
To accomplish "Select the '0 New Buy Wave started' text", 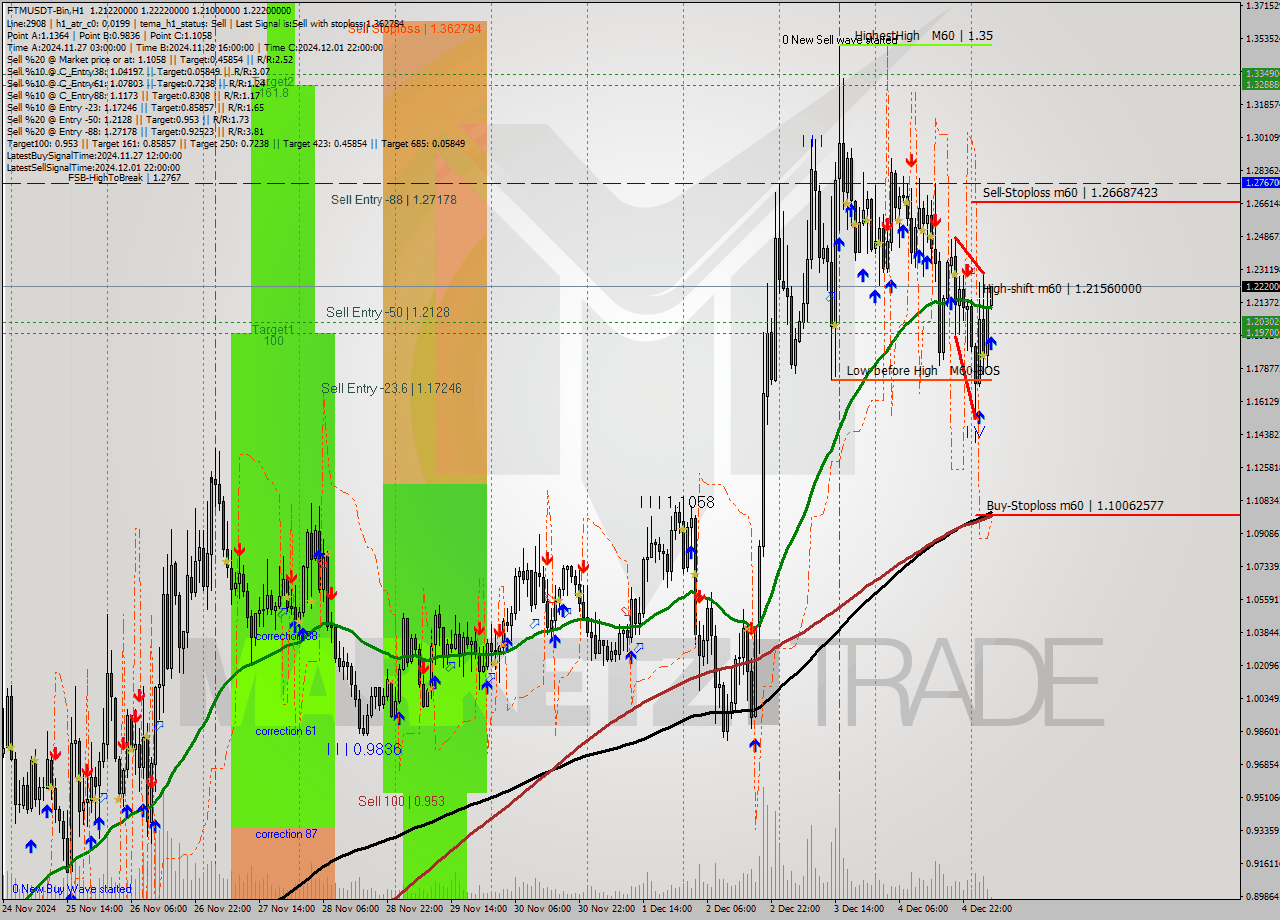I will pos(71,889).
